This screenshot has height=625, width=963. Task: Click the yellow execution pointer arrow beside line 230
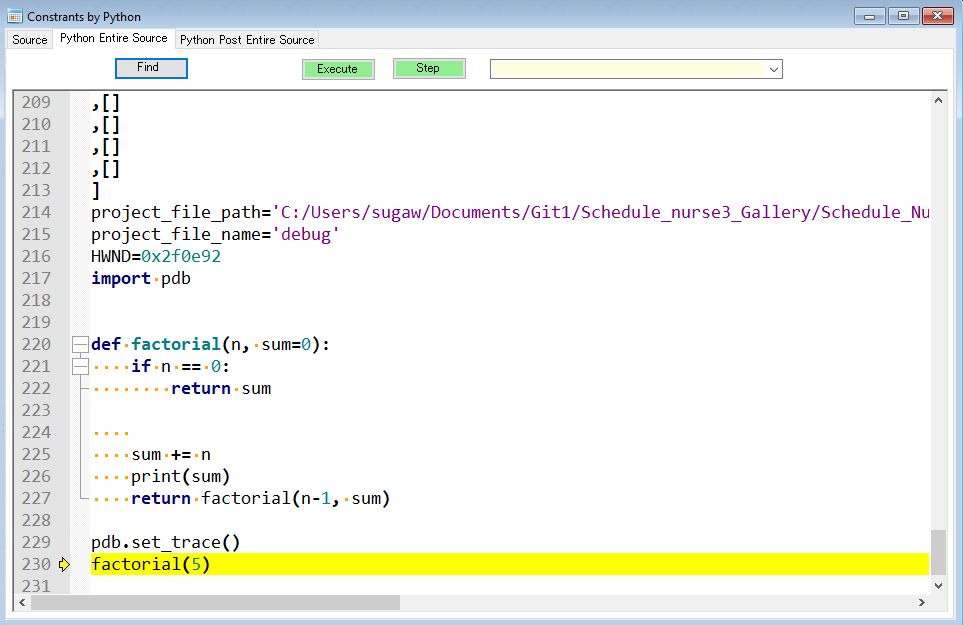(x=64, y=564)
